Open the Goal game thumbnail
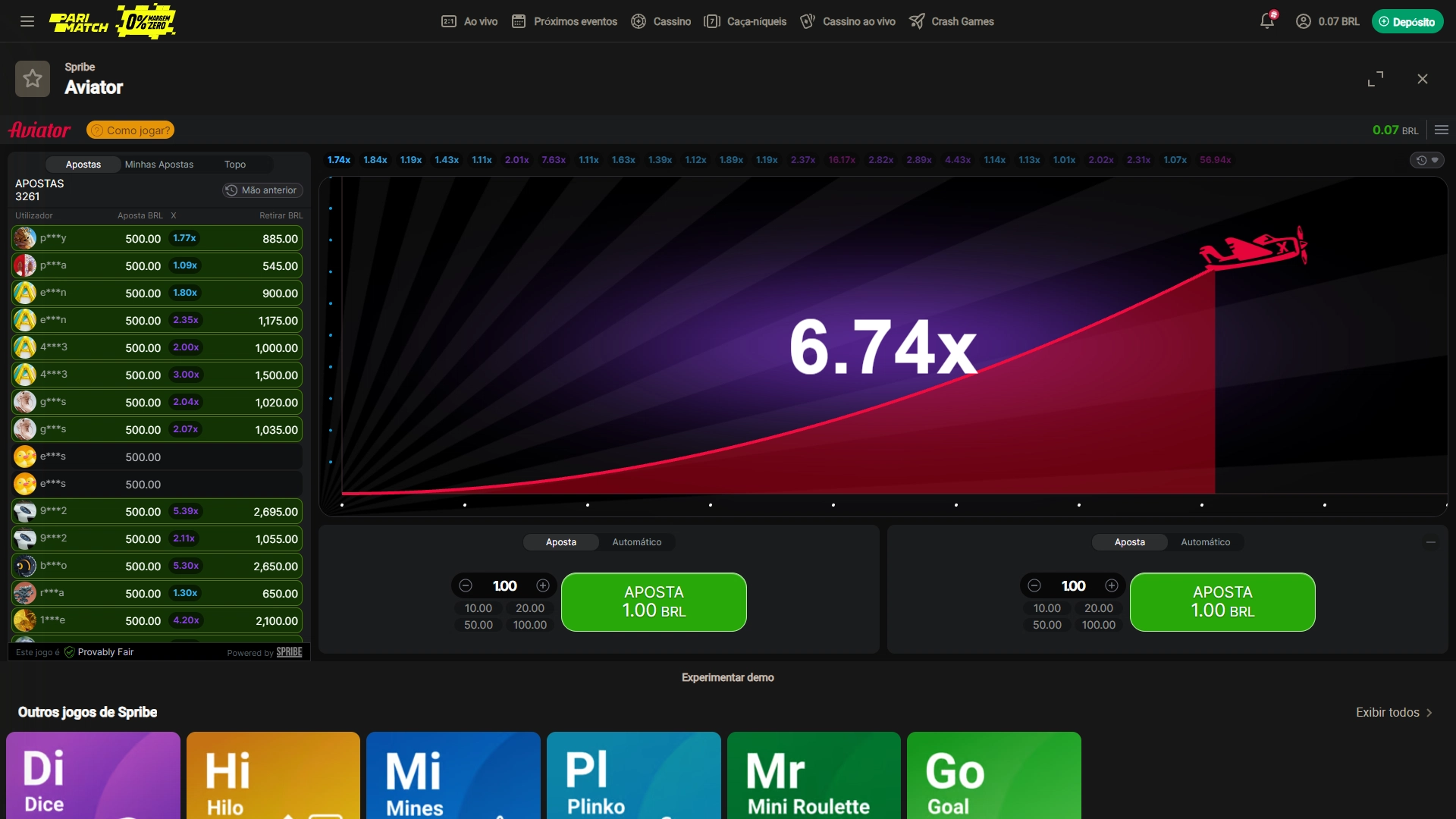The width and height of the screenshot is (1456, 819). point(994,775)
